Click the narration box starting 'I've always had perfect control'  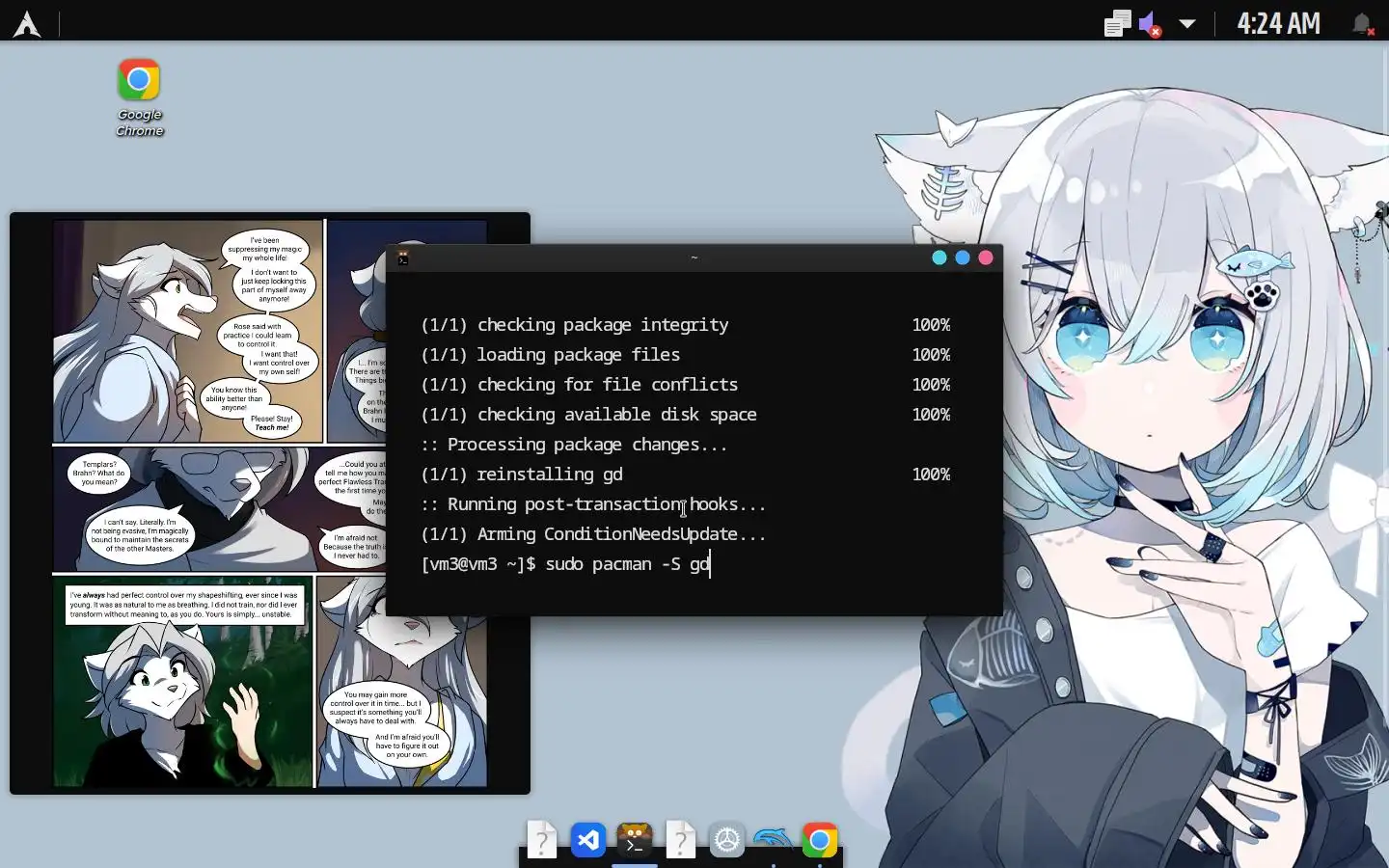183,605
